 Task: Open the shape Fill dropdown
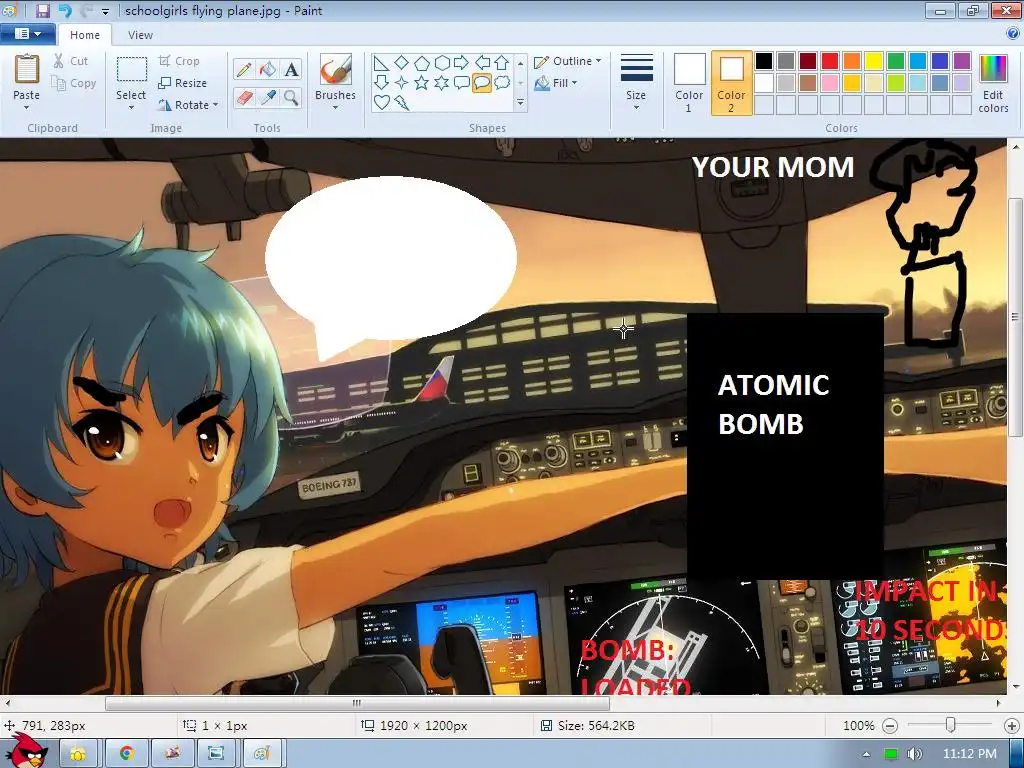pos(556,83)
